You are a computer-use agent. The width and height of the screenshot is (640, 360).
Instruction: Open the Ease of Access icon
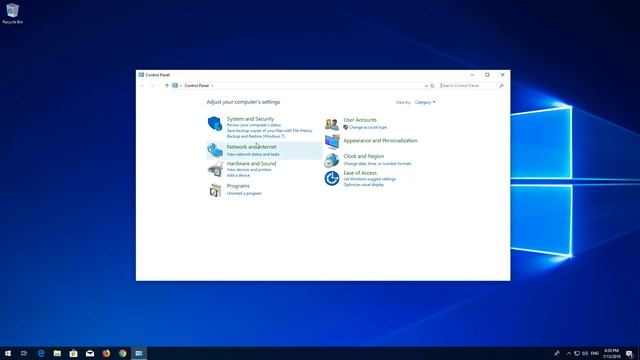click(x=332, y=178)
